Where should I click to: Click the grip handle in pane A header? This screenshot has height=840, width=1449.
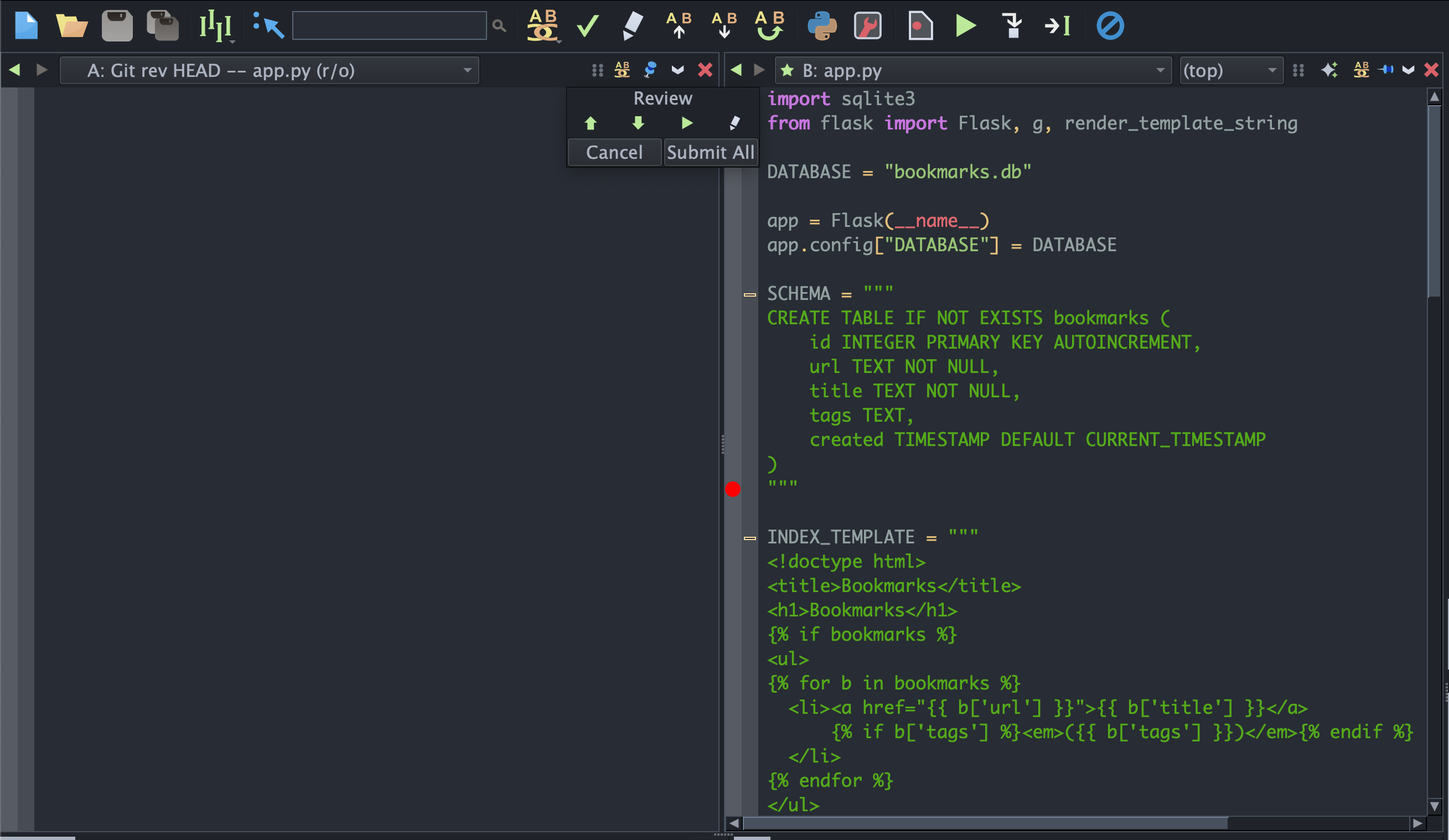click(597, 70)
